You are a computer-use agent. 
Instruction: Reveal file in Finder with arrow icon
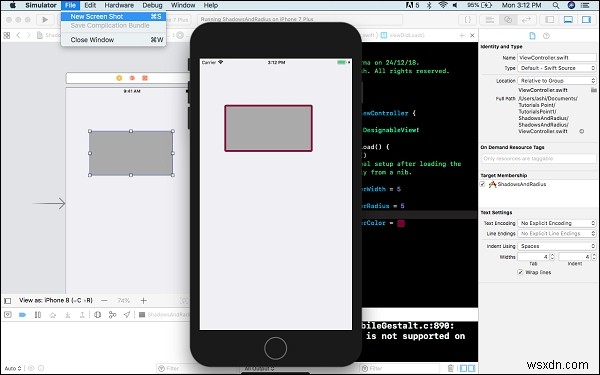tap(582, 131)
